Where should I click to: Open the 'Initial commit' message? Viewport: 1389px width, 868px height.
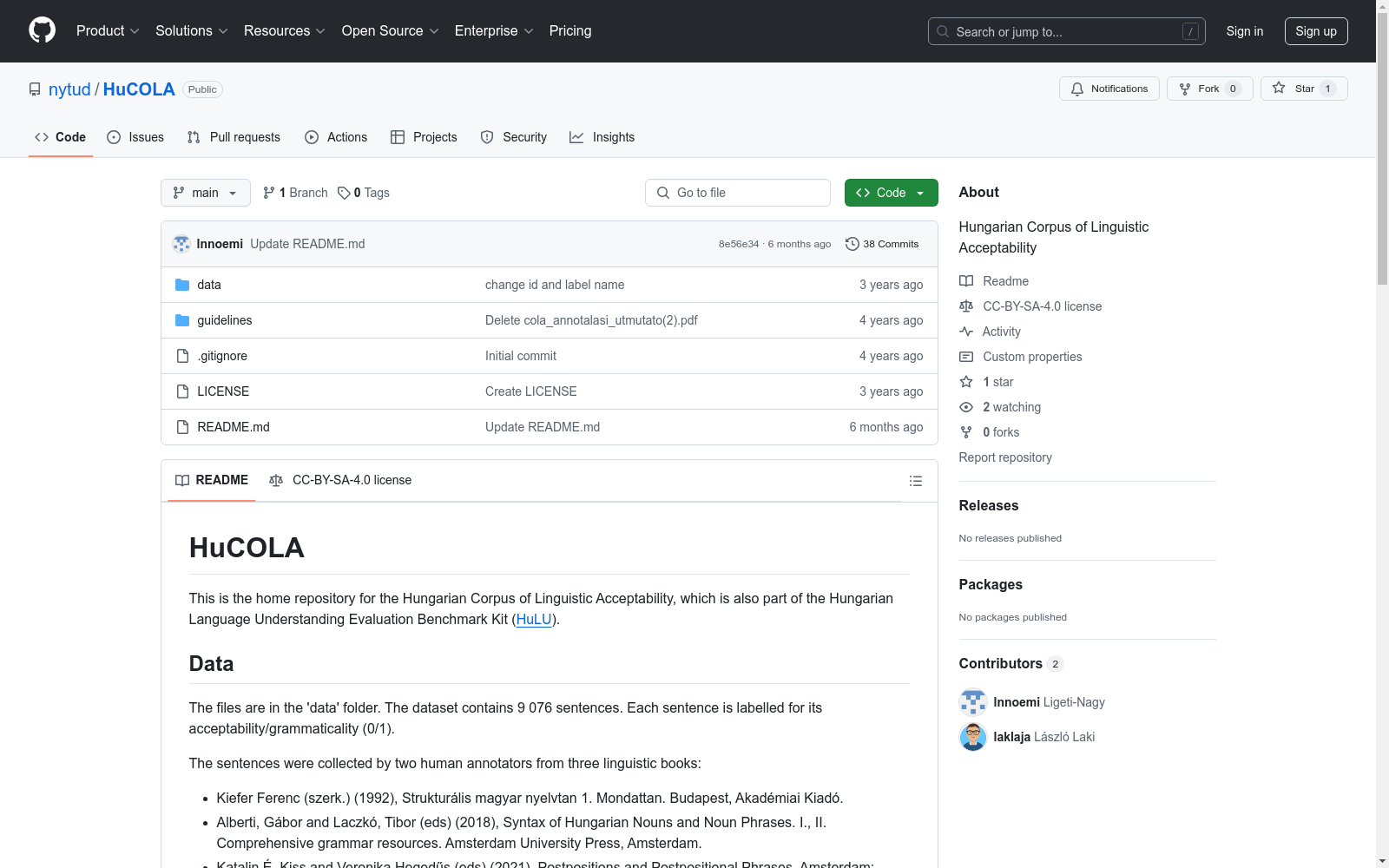coord(521,356)
